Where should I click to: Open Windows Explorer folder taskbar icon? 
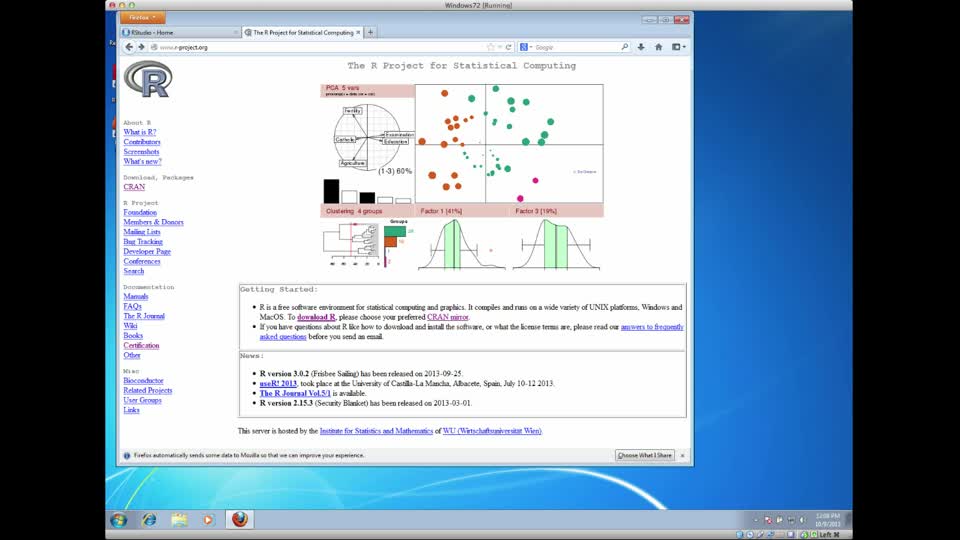[x=179, y=520]
